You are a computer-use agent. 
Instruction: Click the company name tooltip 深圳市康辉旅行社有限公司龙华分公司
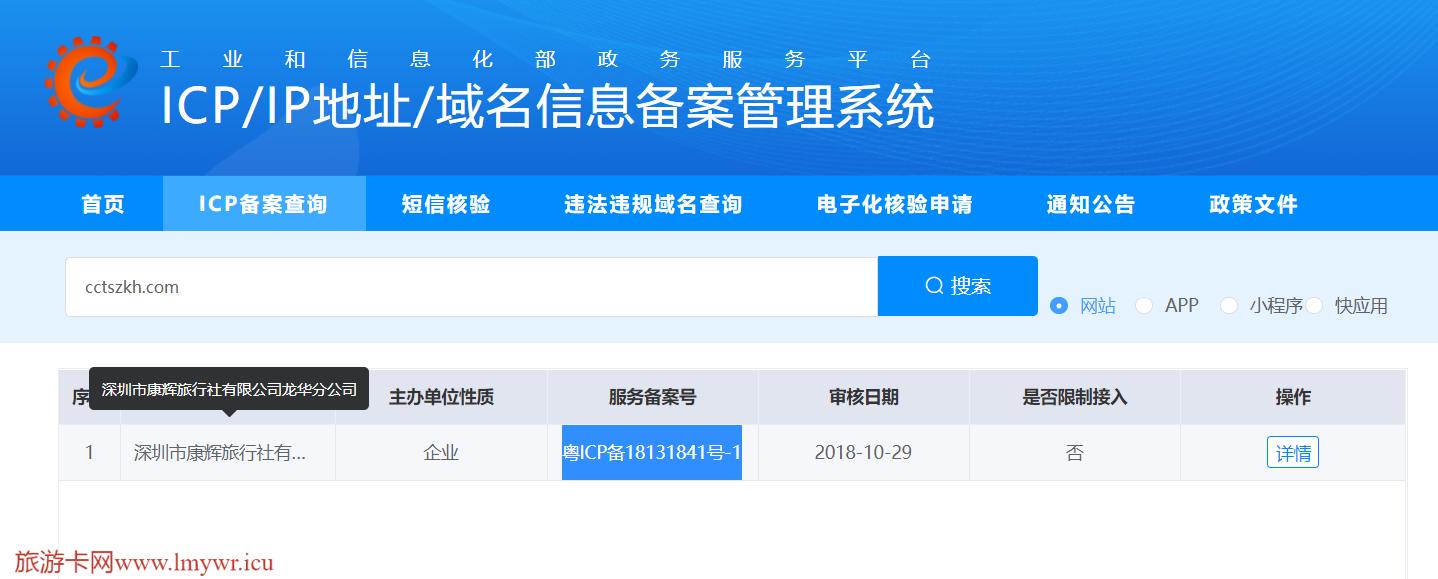(x=228, y=389)
